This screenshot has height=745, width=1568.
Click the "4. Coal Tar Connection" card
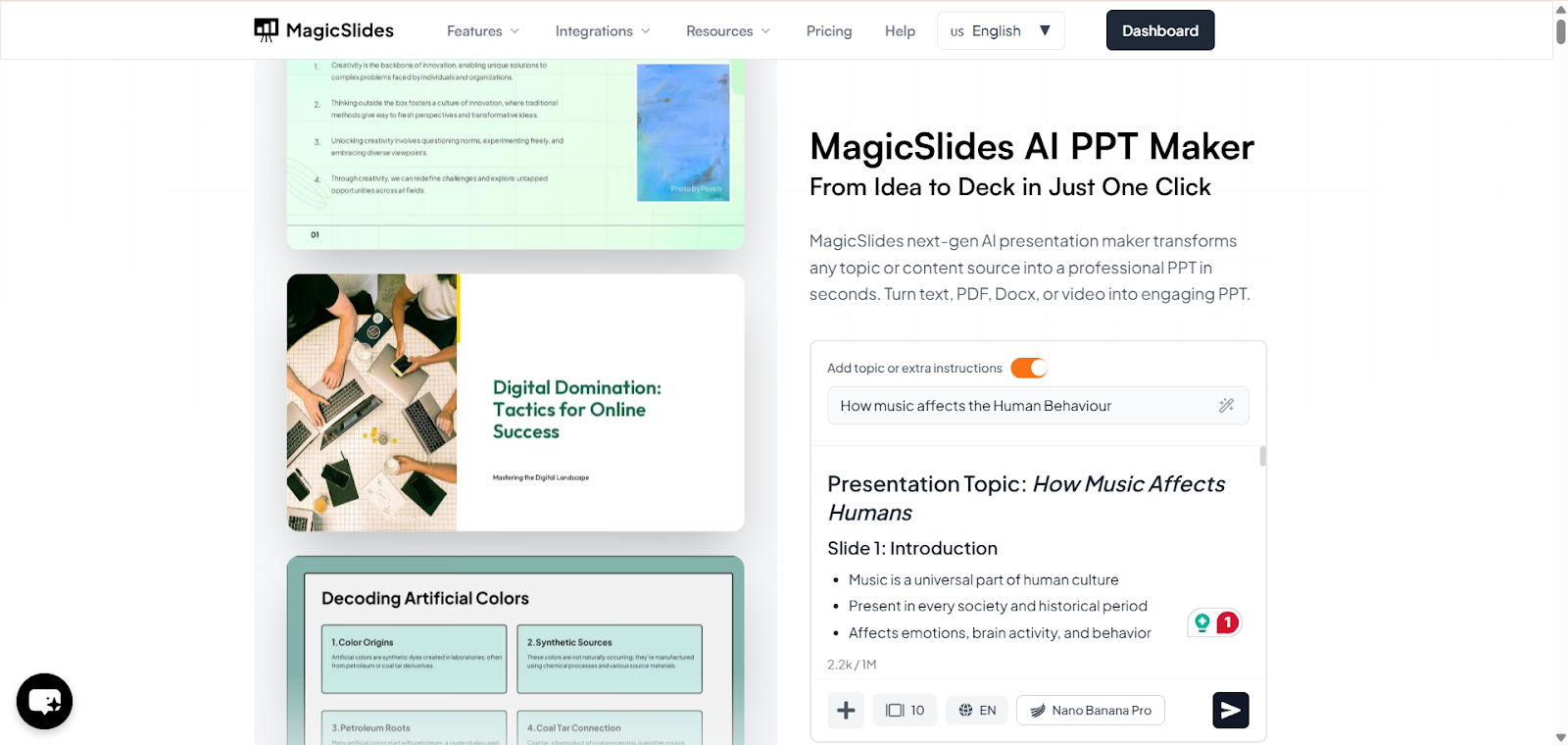(610, 727)
